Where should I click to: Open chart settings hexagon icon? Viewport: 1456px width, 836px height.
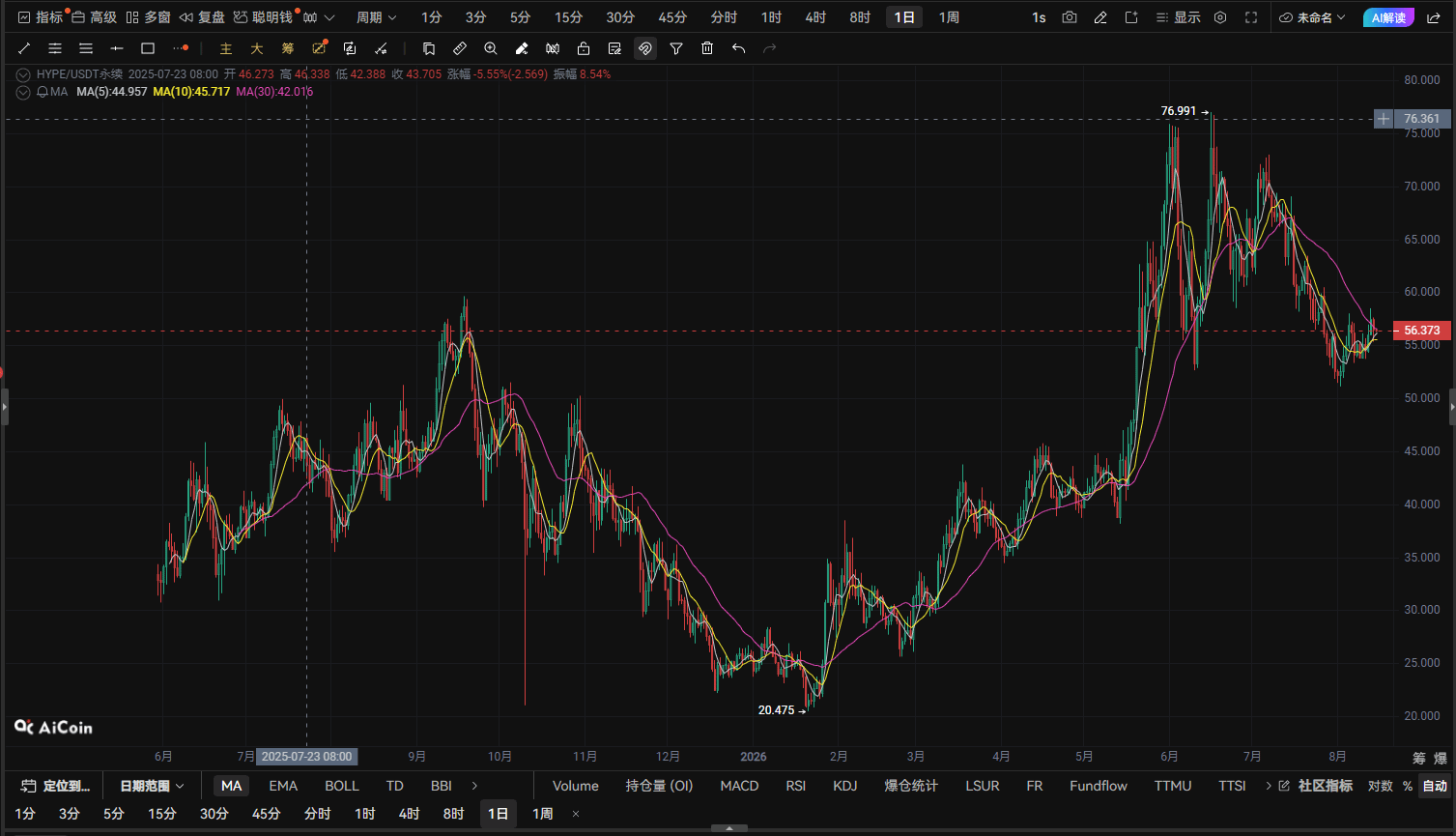1220,17
